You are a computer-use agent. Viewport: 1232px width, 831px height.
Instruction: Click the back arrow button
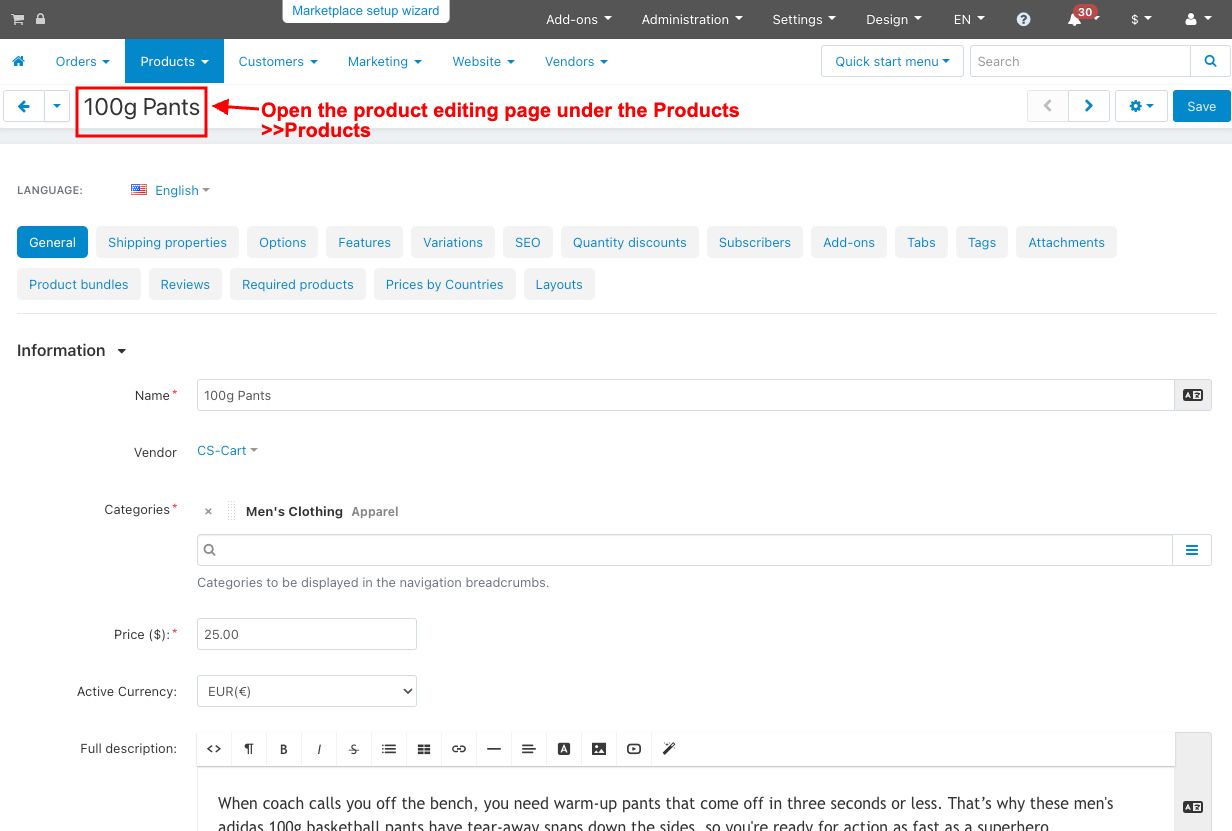24,106
